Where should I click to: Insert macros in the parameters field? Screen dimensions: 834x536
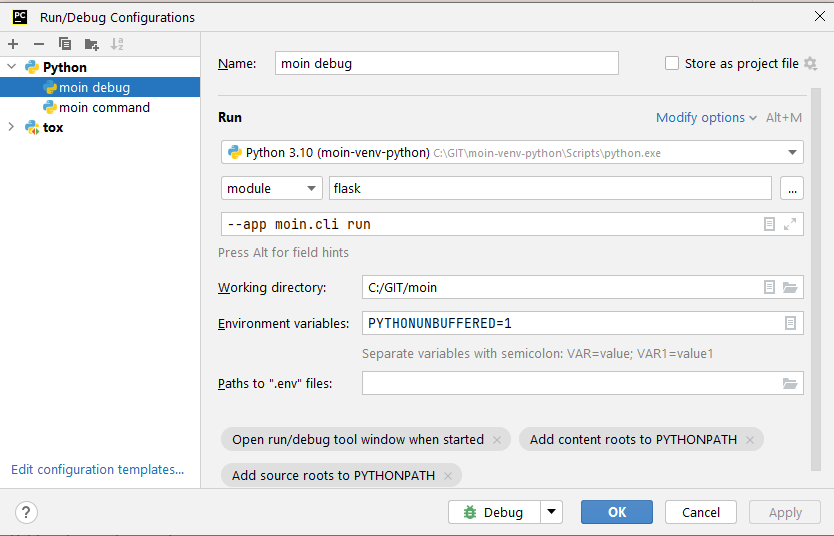point(769,224)
